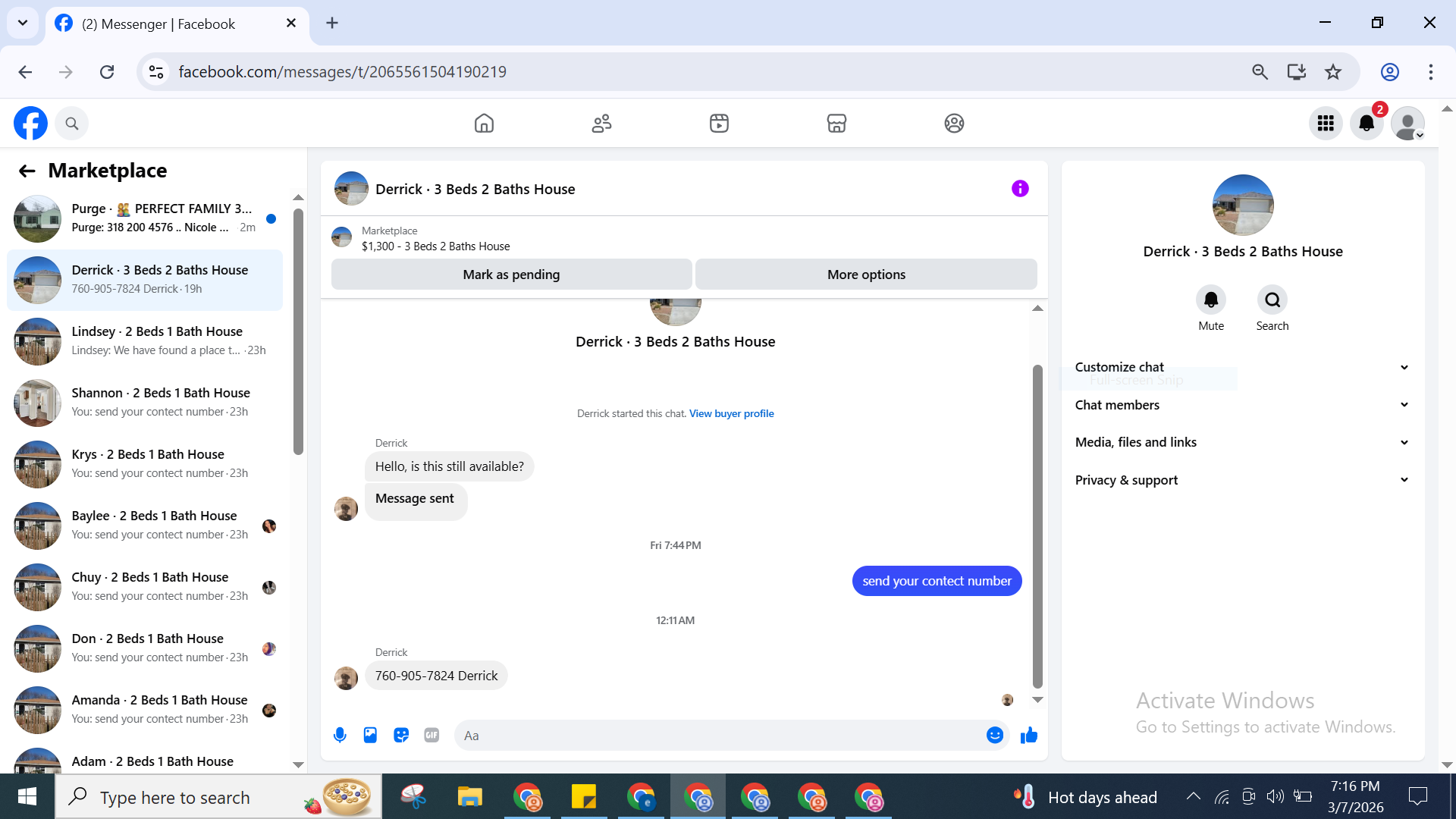This screenshot has height=819, width=1456.
Task: Click the send your contect number bubble
Action: 937,581
